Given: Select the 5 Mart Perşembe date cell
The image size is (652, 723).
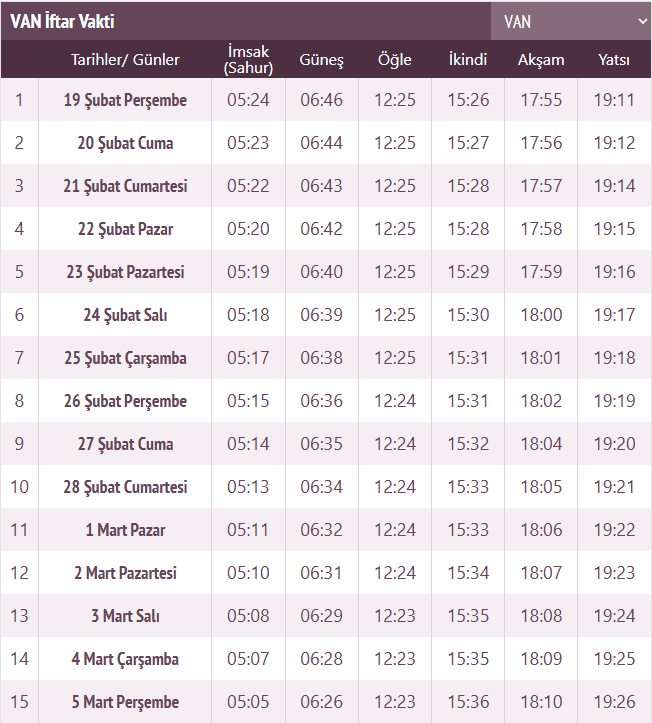Looking at the screenshot, I should click(x=125, y=702).
